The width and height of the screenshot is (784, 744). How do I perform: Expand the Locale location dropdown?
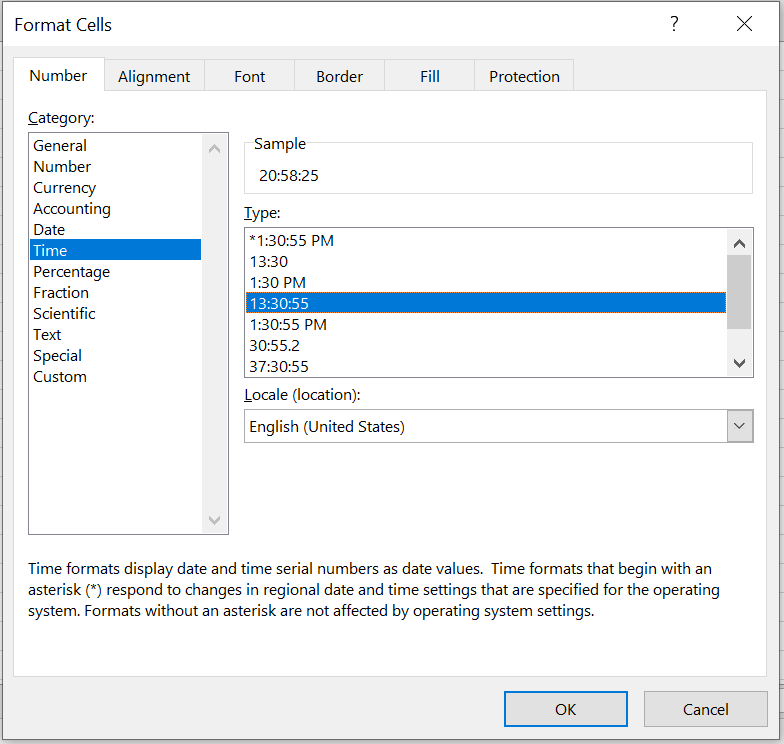click(x=739, y=426)
